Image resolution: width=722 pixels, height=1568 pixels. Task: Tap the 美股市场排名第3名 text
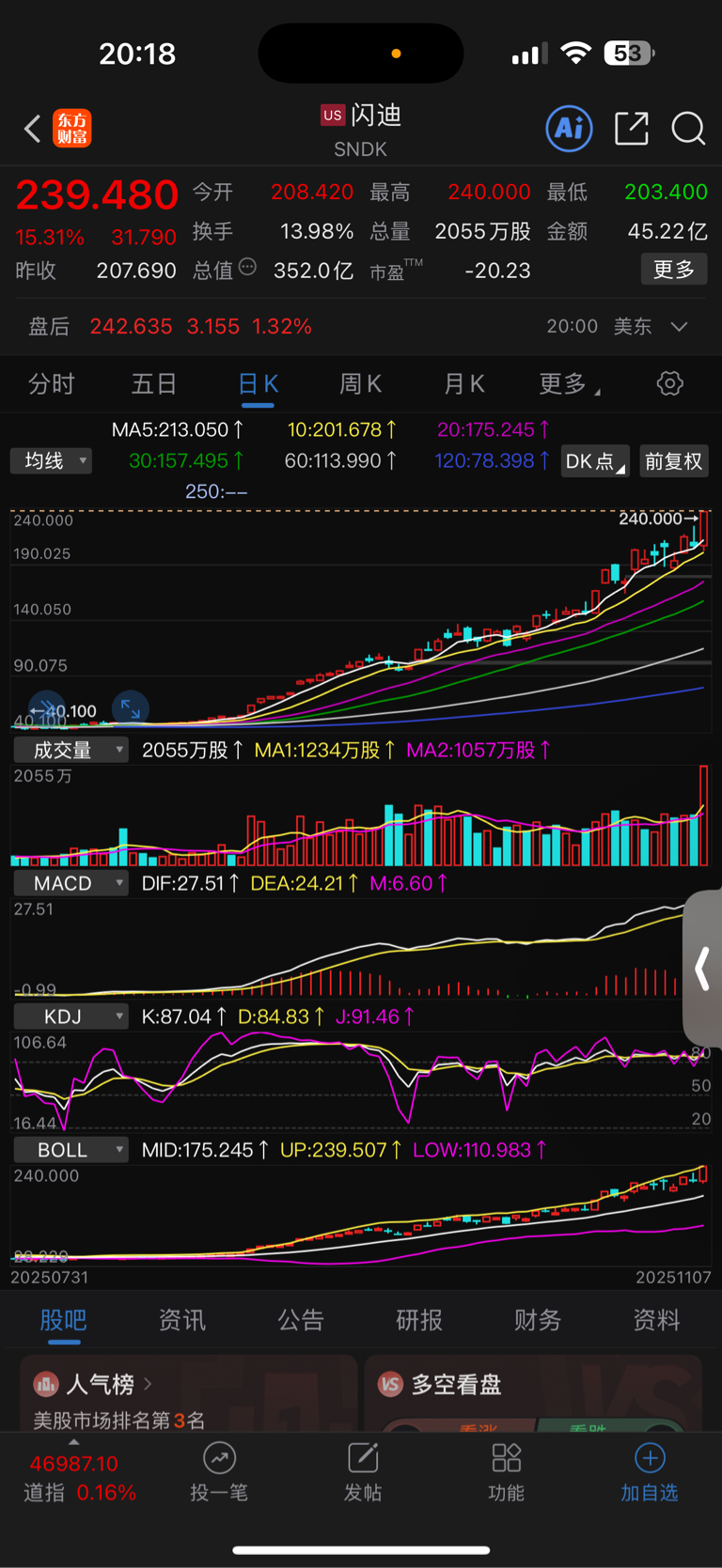click(x=119, y=1421)
